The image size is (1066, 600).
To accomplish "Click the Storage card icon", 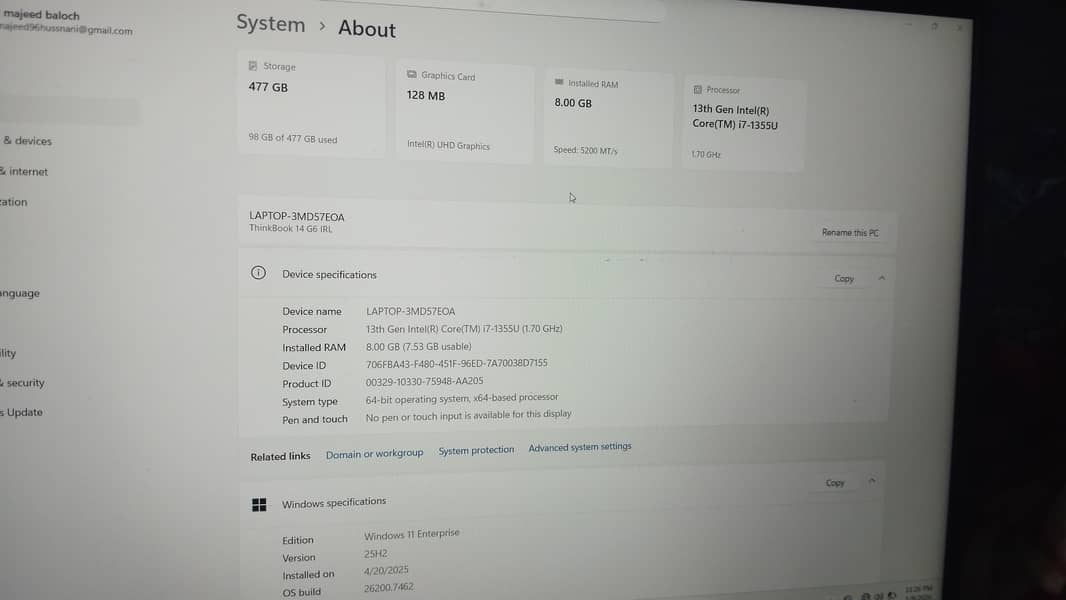I will [253, 66].
